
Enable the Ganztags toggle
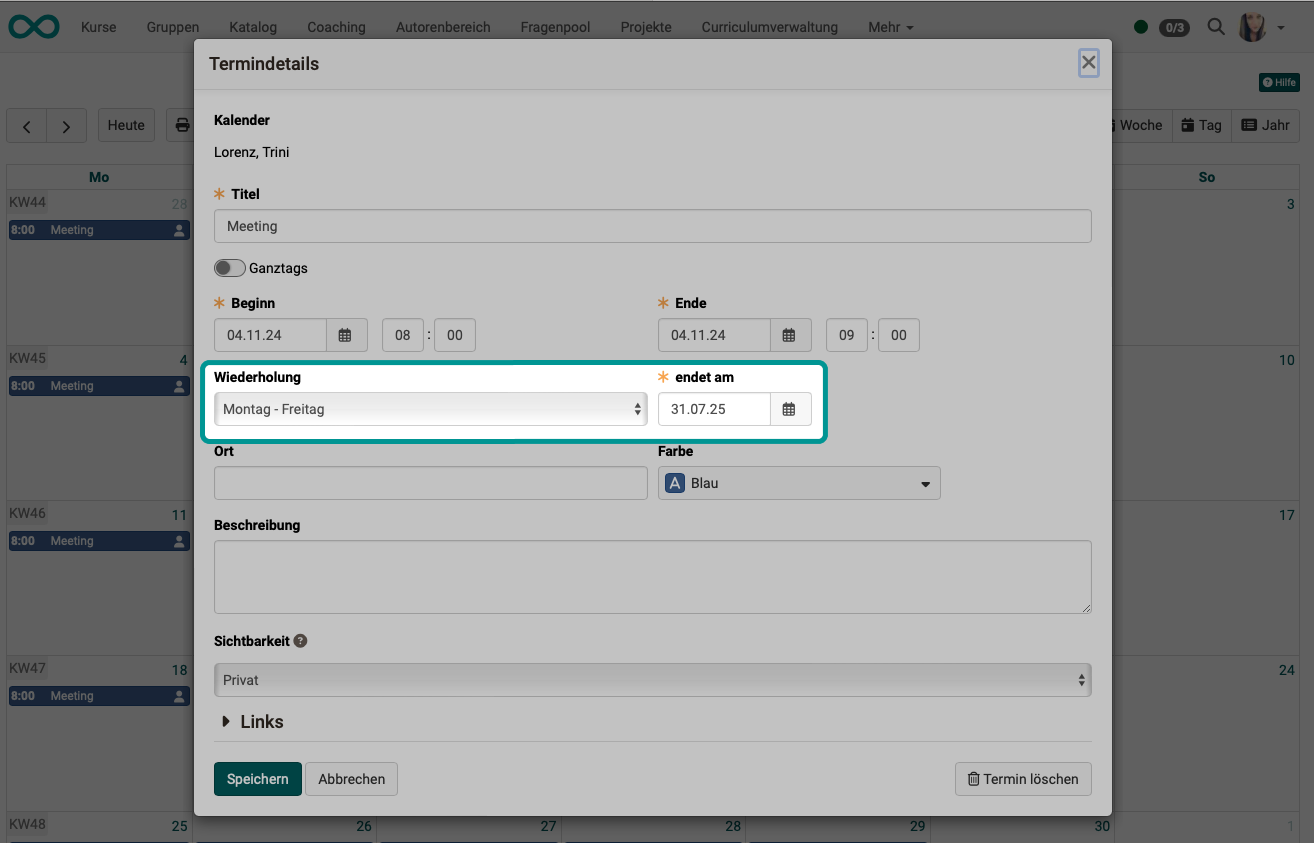tap(230, 268)
